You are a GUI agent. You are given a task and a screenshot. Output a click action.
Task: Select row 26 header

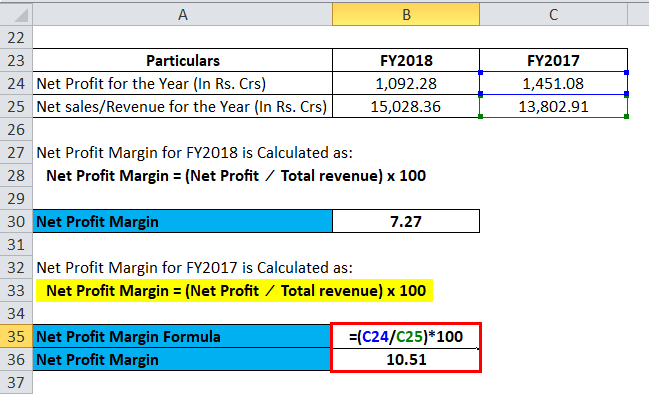(x=16, y=130)
